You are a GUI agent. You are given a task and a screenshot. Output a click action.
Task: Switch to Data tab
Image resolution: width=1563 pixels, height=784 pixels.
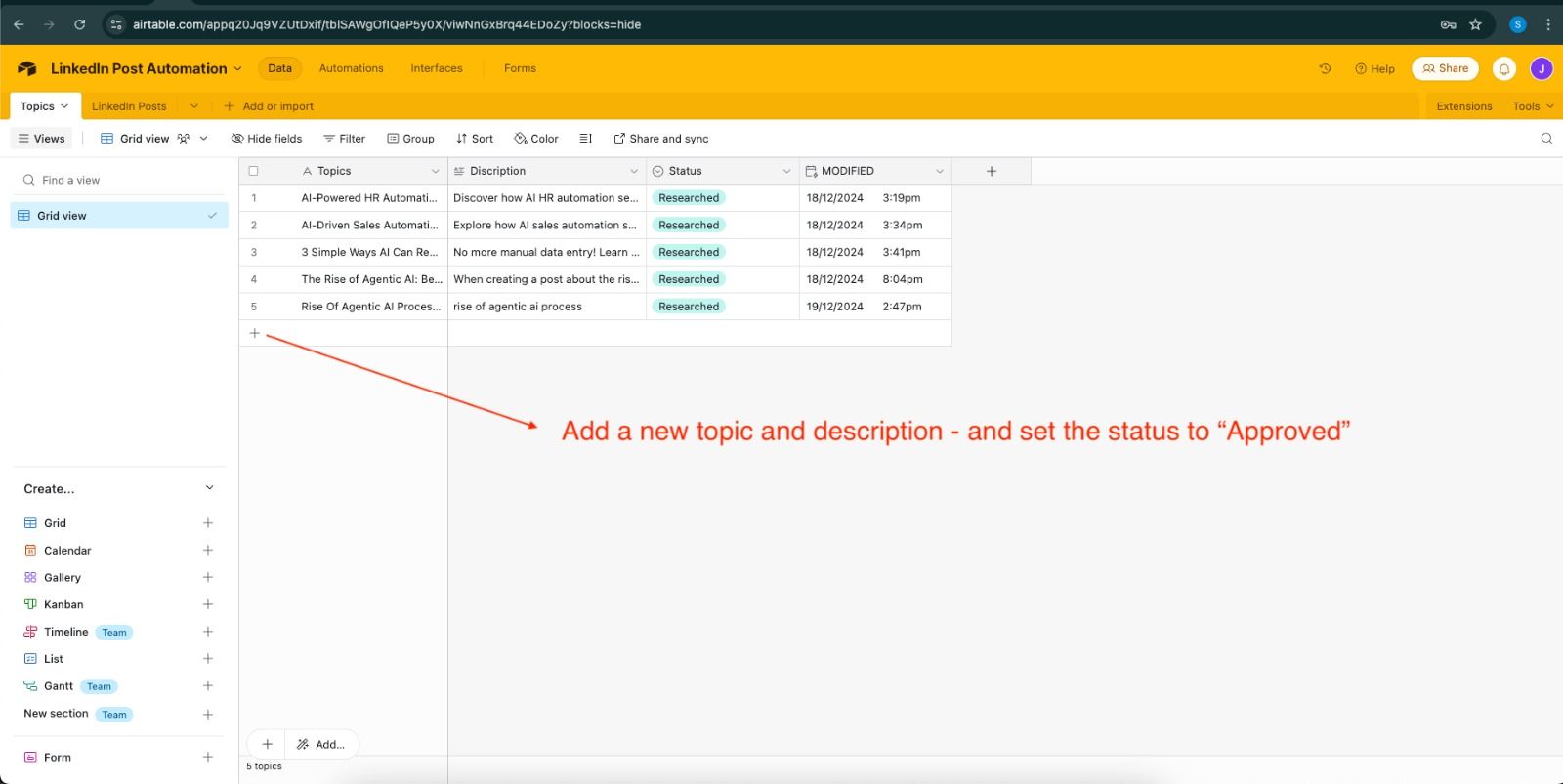[279, 68]
